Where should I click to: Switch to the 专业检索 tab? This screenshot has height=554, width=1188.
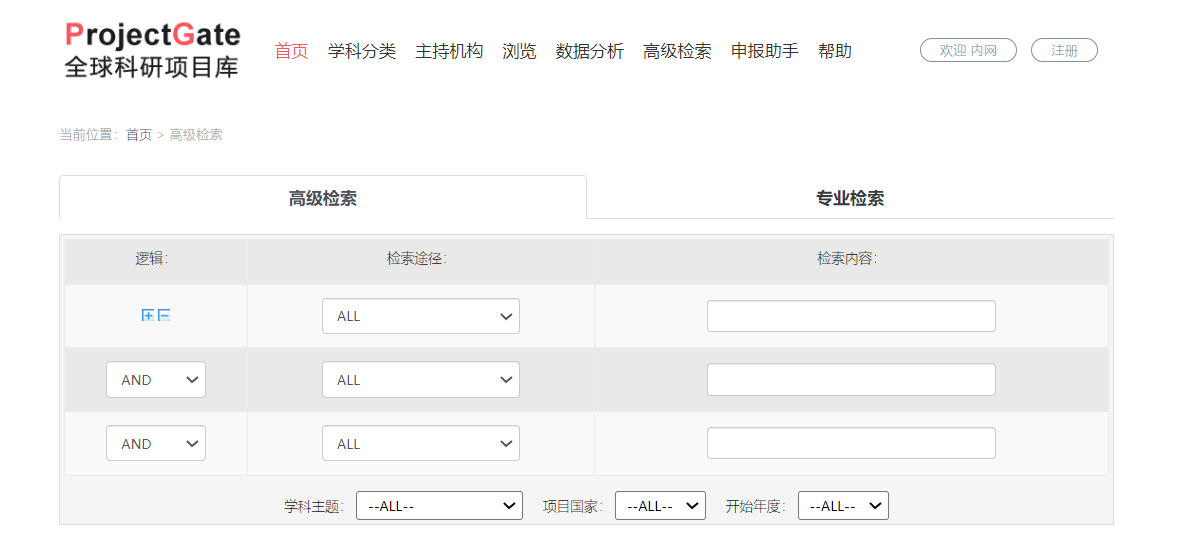849,198
